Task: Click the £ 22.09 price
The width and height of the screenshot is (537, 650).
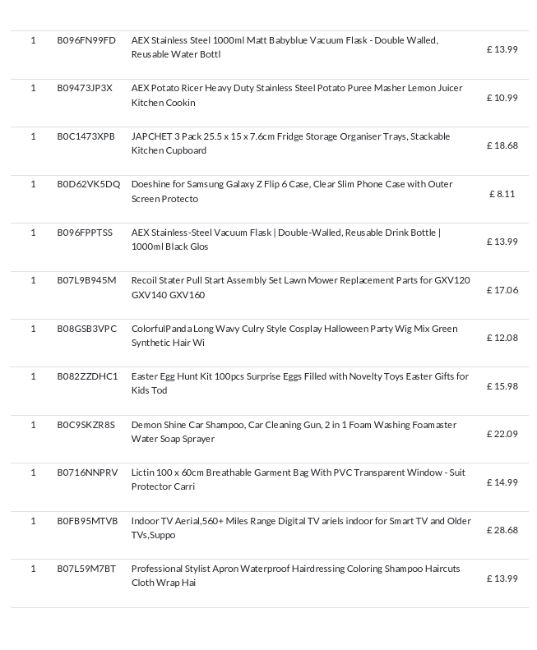Action: tap(502, 434)
